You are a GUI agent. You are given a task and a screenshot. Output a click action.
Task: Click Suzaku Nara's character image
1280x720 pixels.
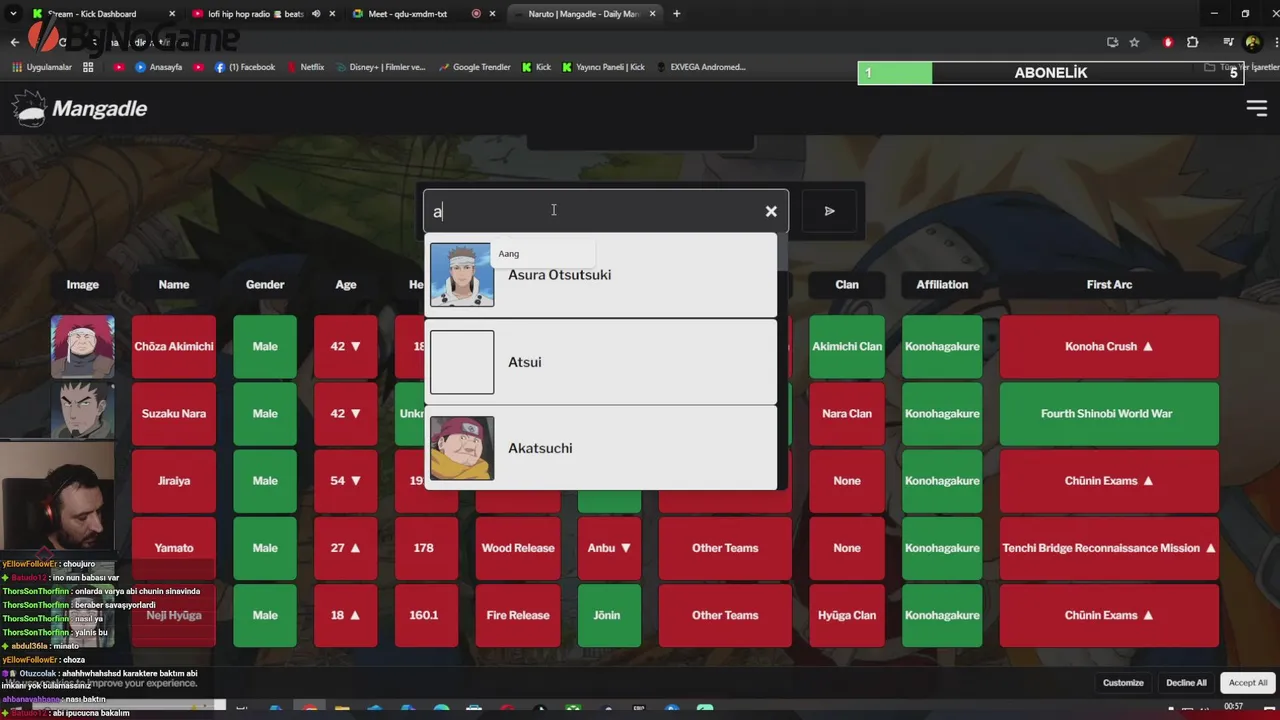point(83,410)
